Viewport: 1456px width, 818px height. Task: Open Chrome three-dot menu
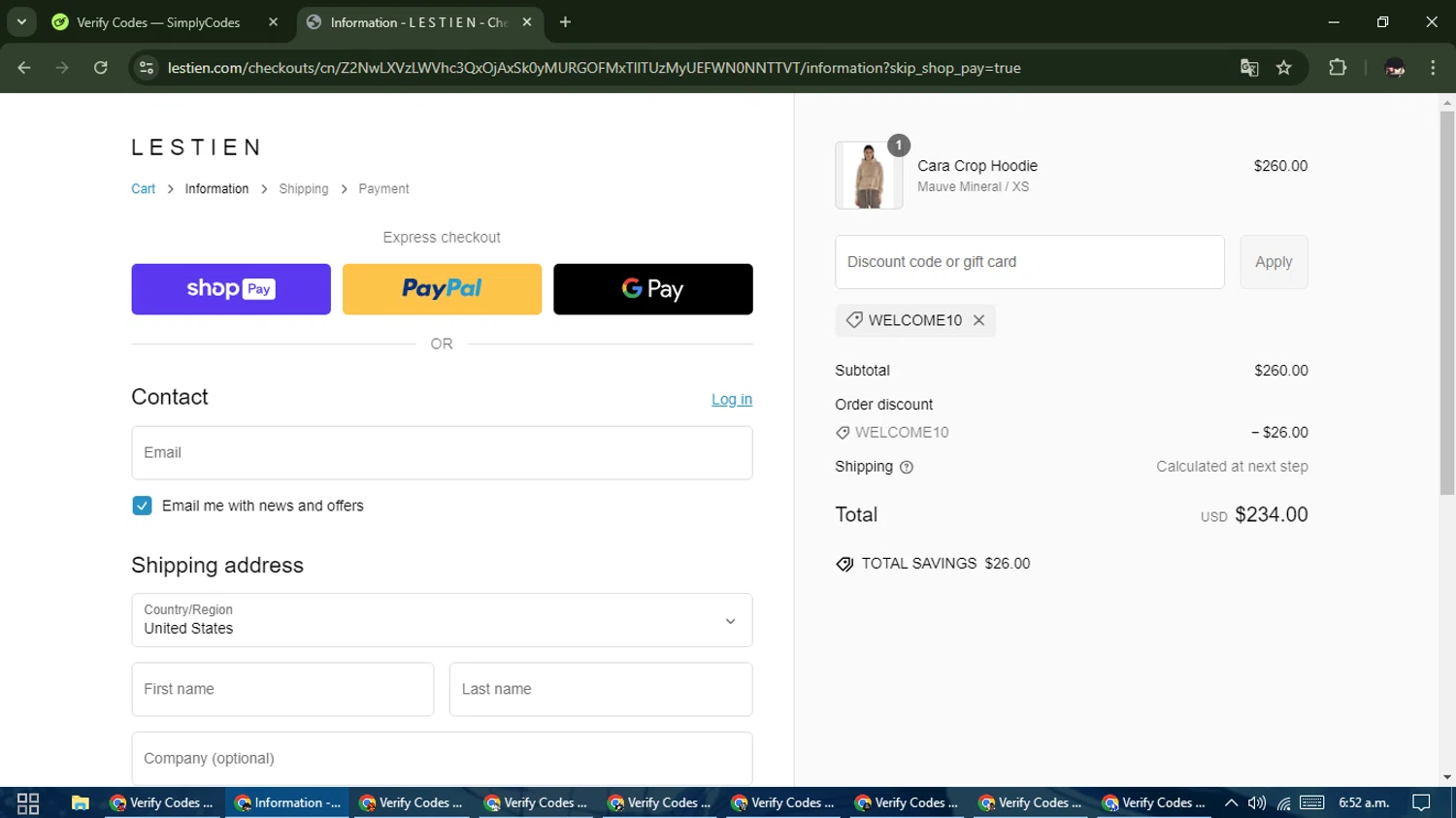pyautogui.click(x=1433, y=68)
